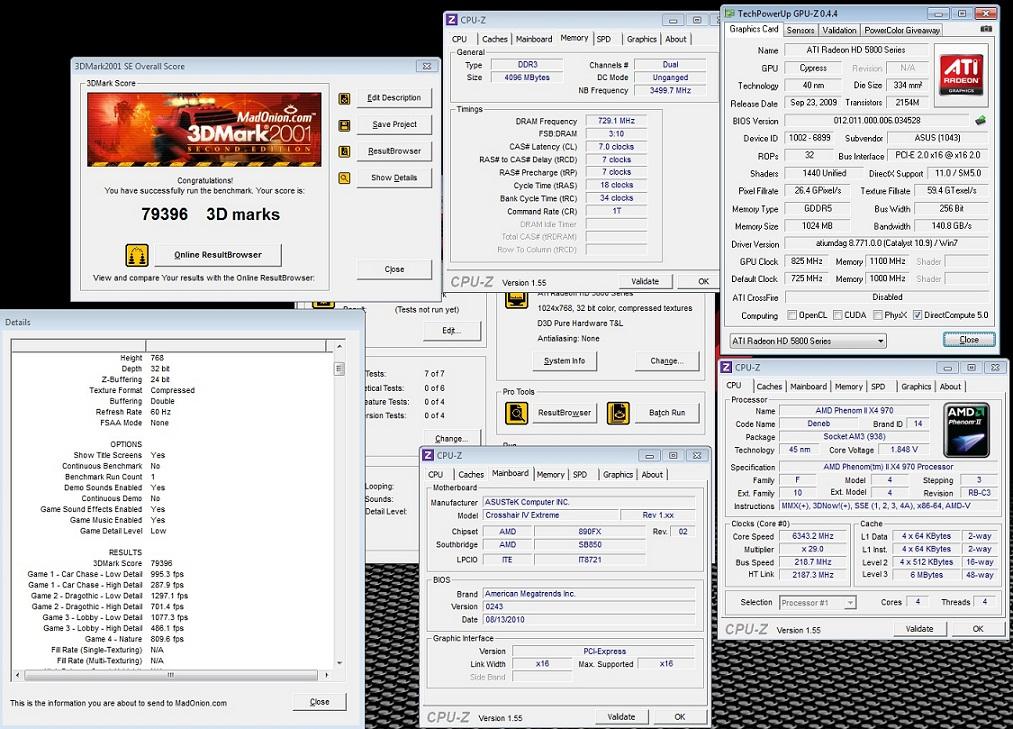Click the Details horizontal scroll right arrow

[327, 675]
